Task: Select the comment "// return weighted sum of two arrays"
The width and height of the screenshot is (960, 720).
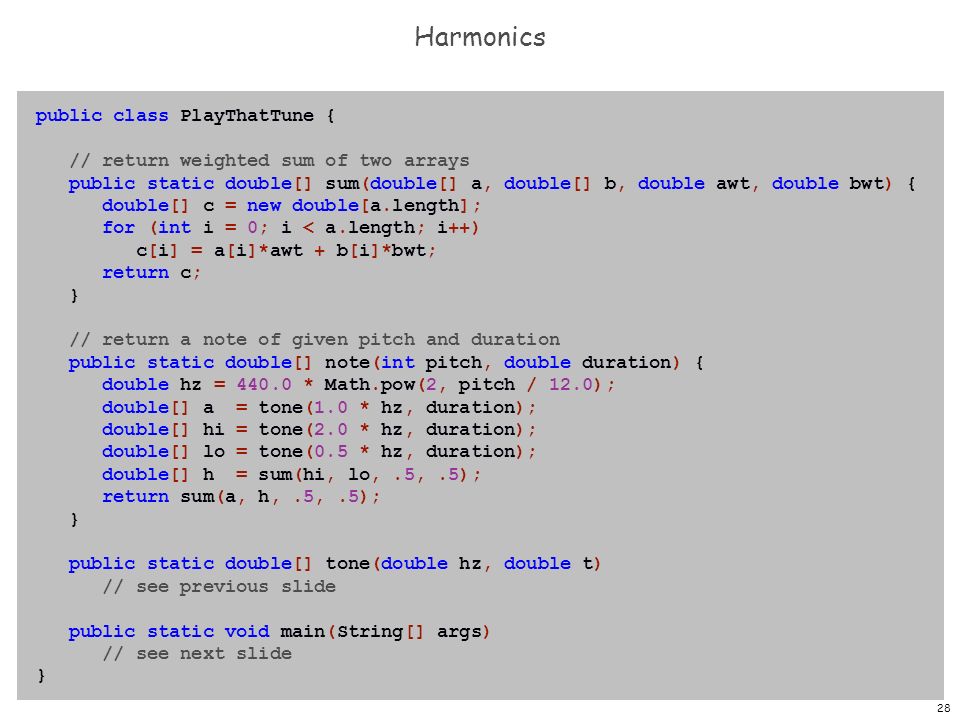Action: (x=269, y=161)
